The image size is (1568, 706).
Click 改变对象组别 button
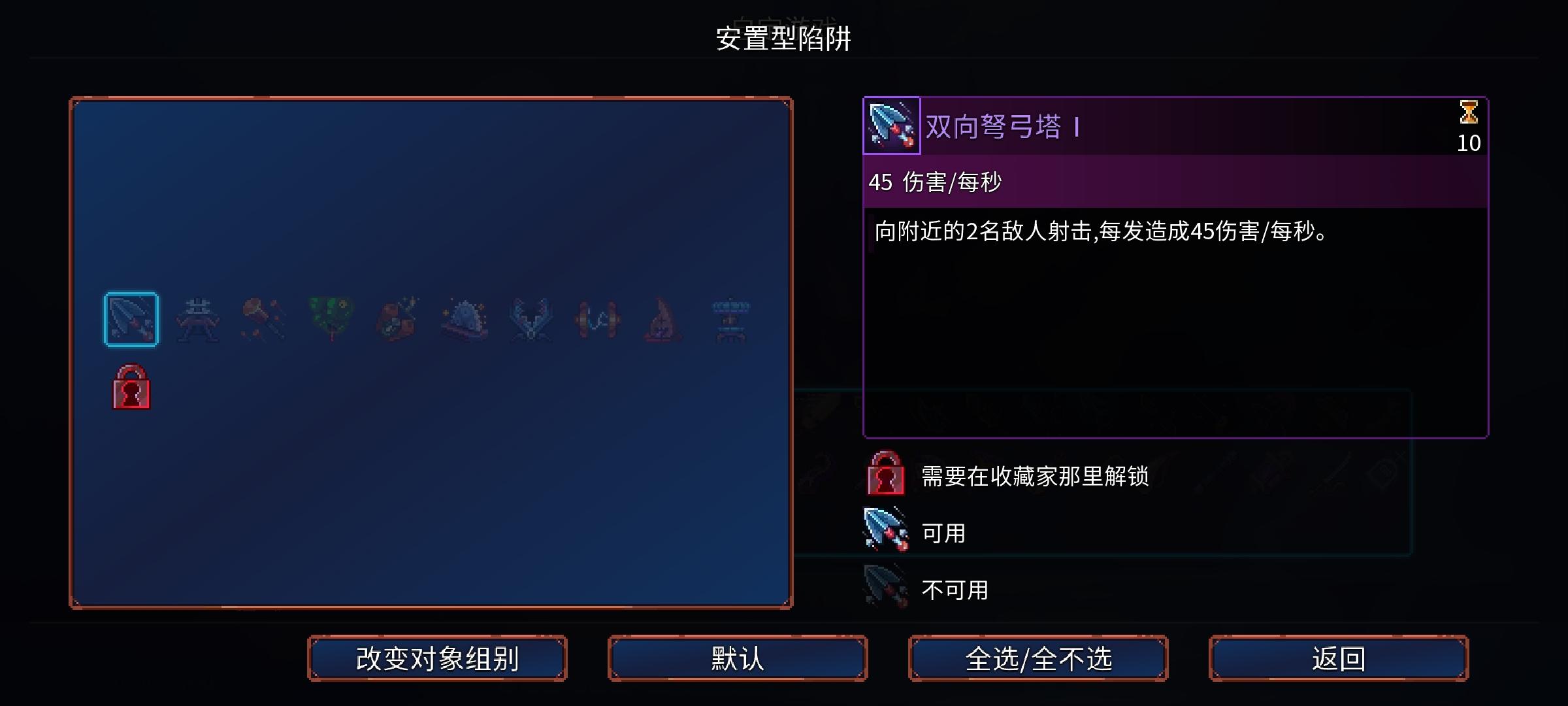click(437, 658)
